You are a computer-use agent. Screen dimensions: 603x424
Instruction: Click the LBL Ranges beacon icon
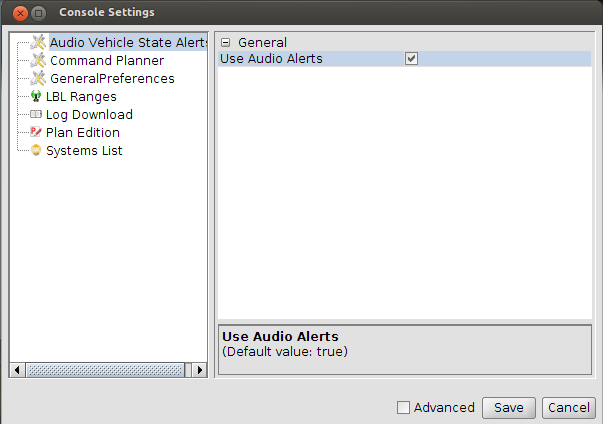pos(36,96)
